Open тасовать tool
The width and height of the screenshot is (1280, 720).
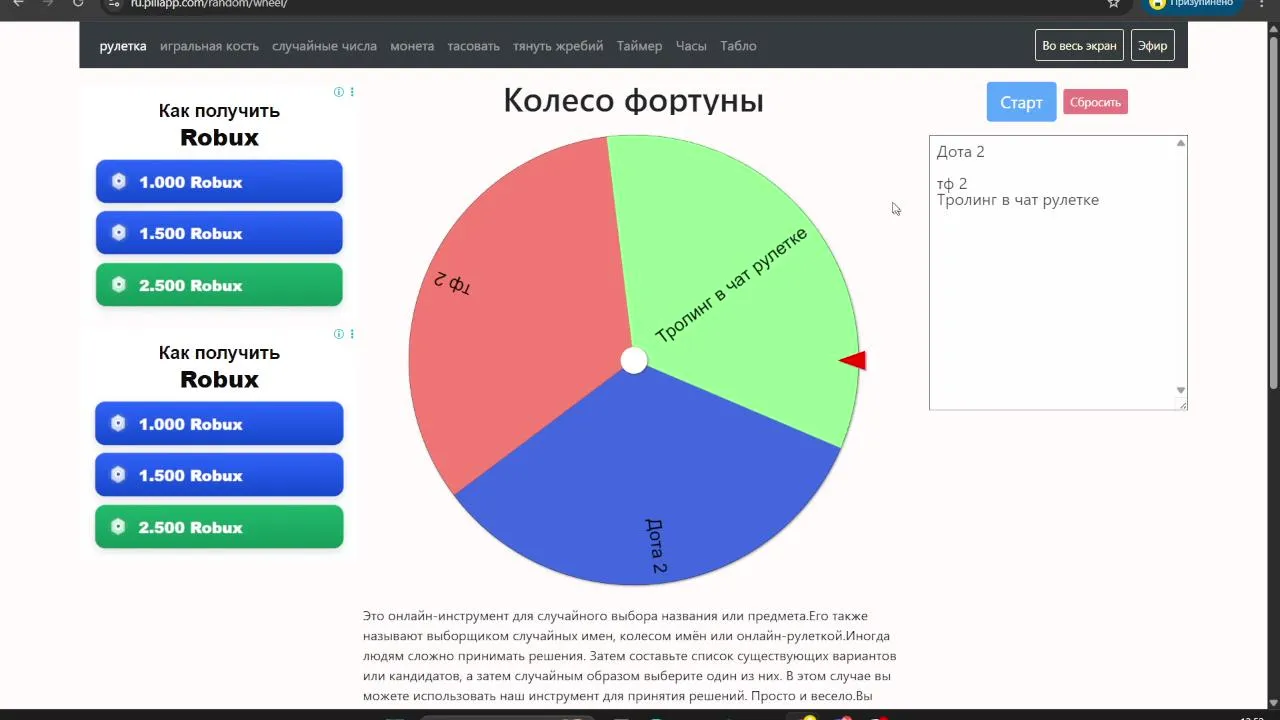[473, 46]
